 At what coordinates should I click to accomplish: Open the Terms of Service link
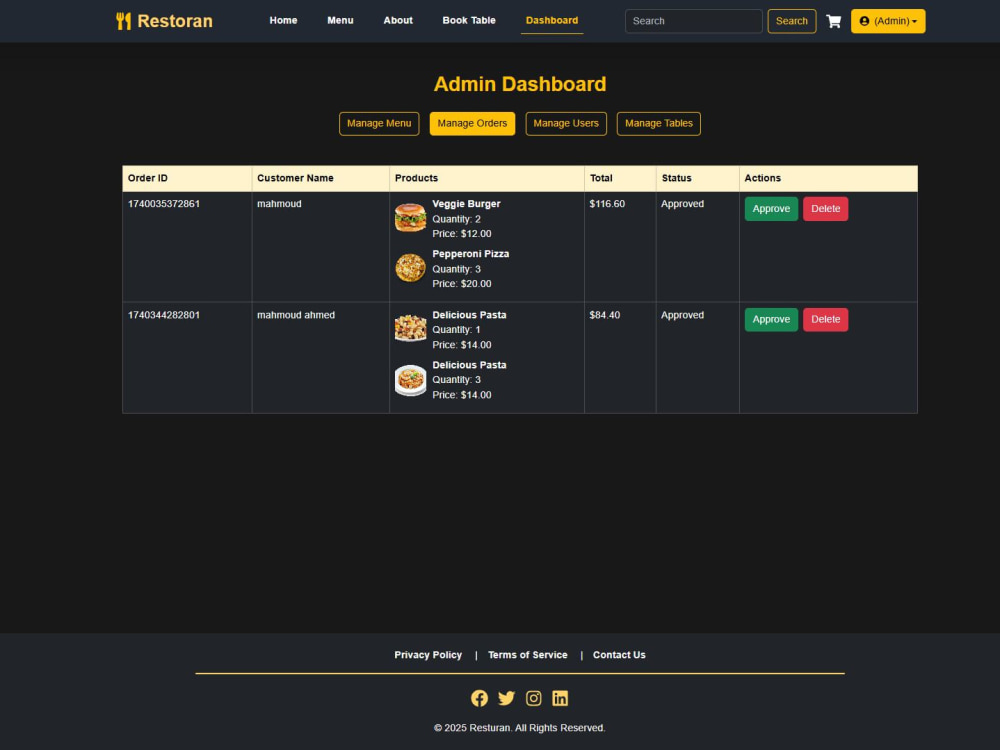(527, 655)
